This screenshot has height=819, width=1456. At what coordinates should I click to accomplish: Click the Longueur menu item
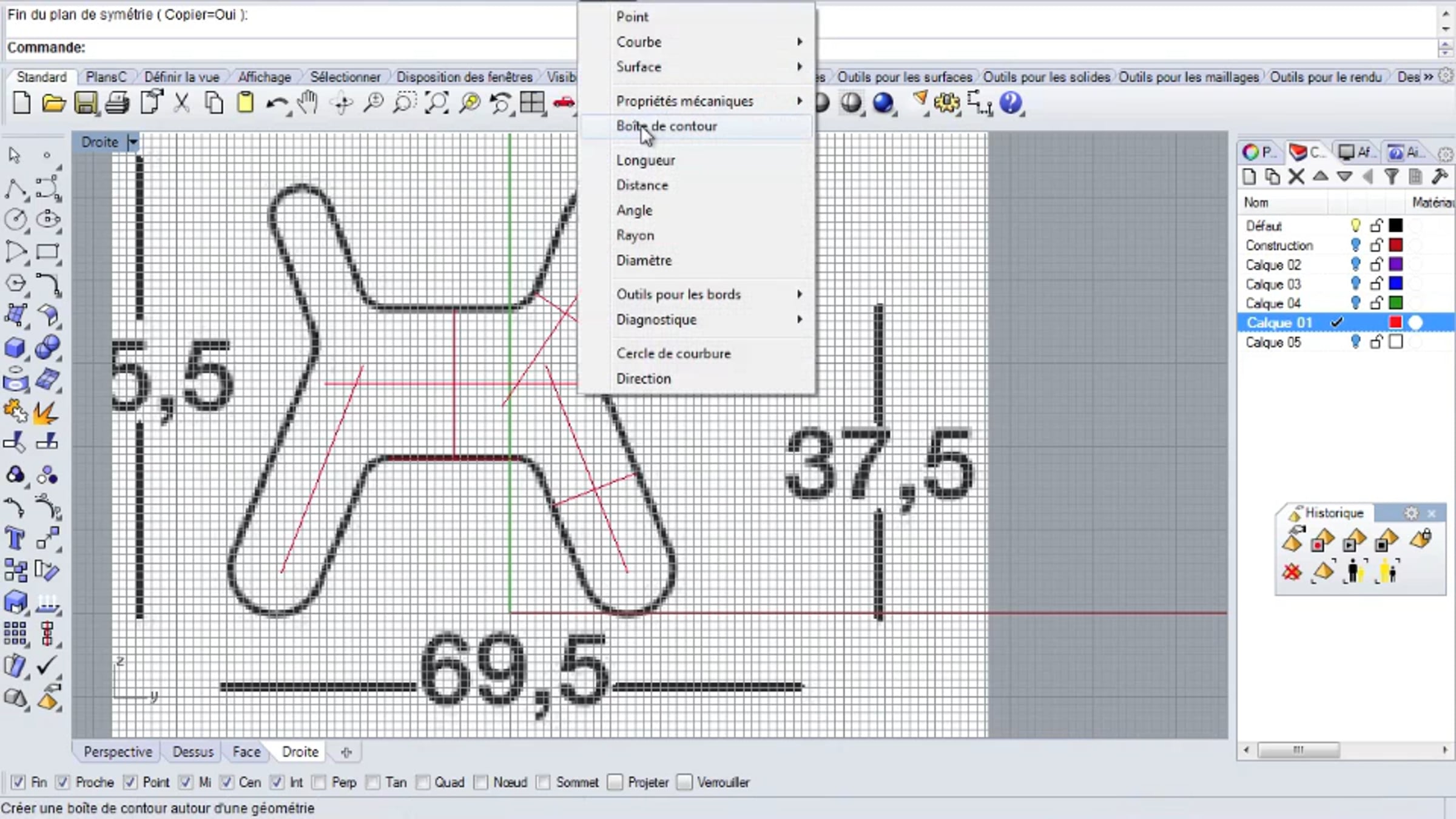pos(645,160)
